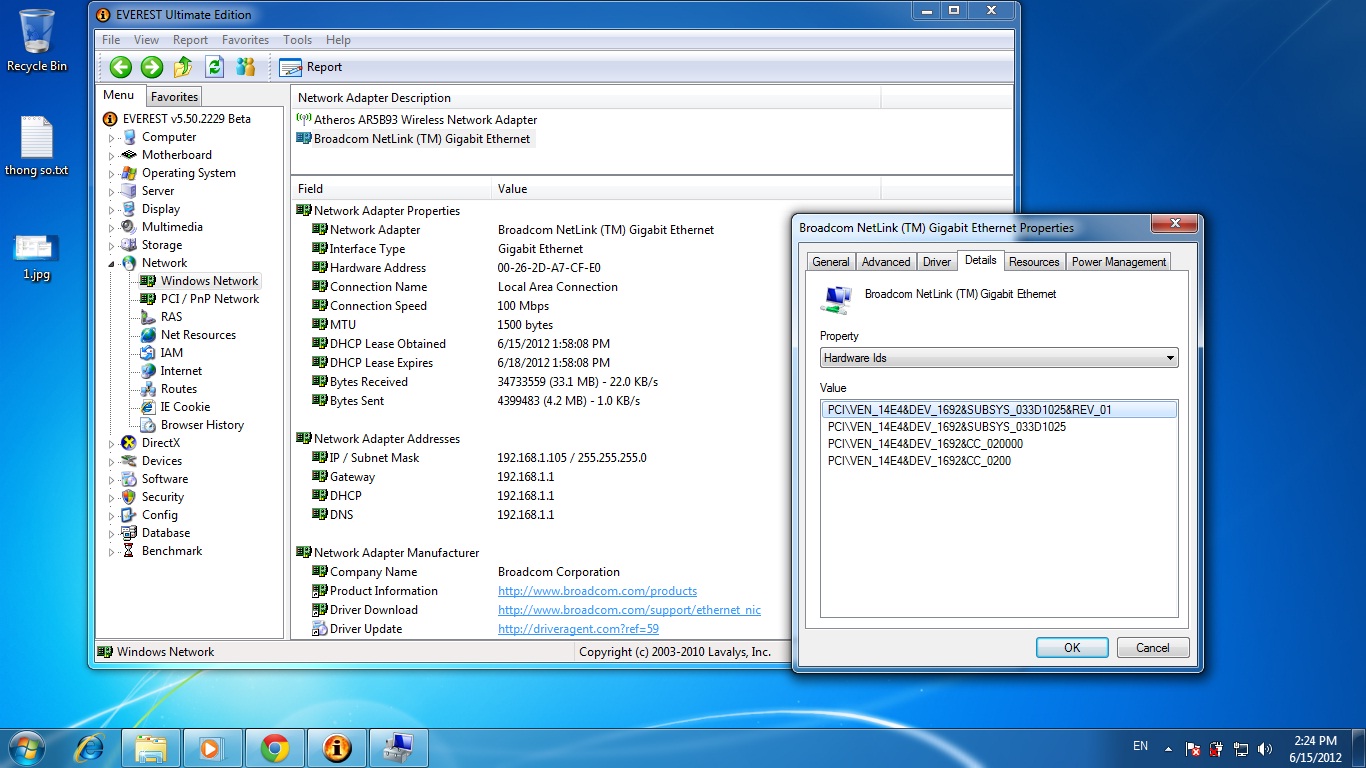
Task: Click the volume icon in system tray
Action: click(1265, 748)
